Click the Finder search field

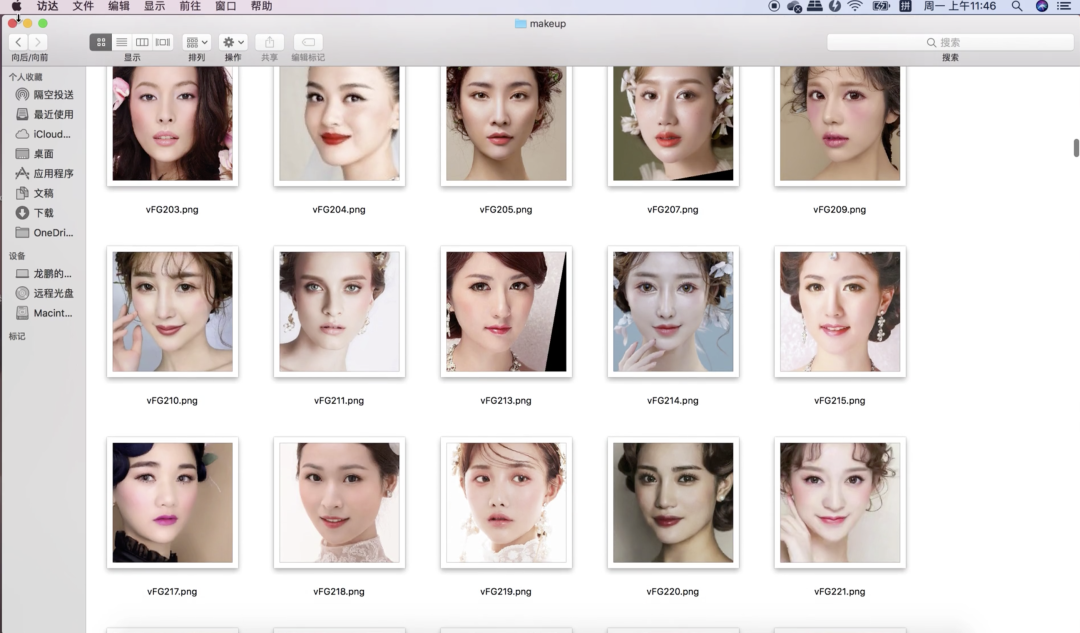(x=950, y=42)
